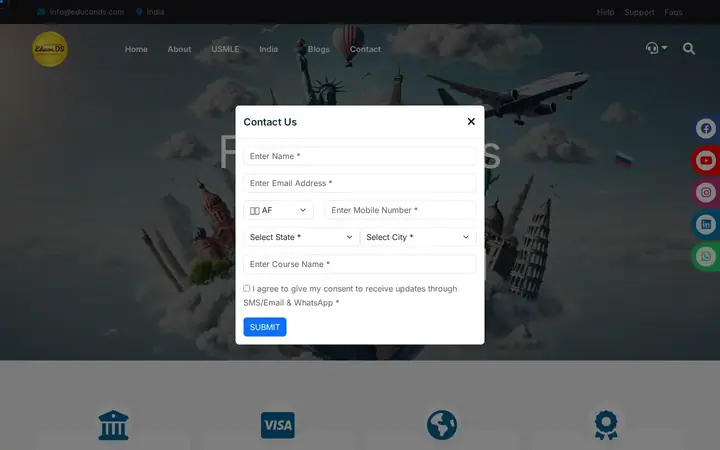Click the Enter Mobile Number field
Screen dimensions: 720x450
point(400,210)
